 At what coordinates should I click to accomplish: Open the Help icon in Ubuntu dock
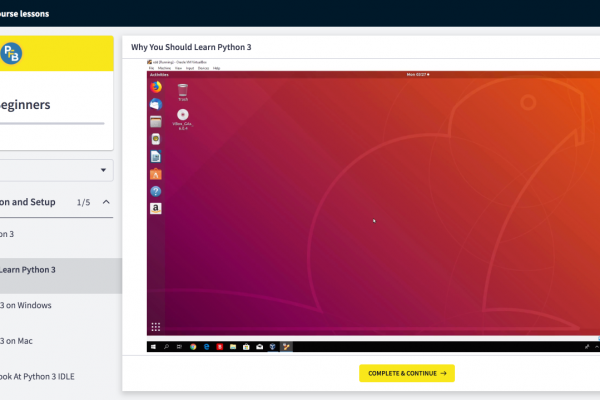tap(156, 191)
